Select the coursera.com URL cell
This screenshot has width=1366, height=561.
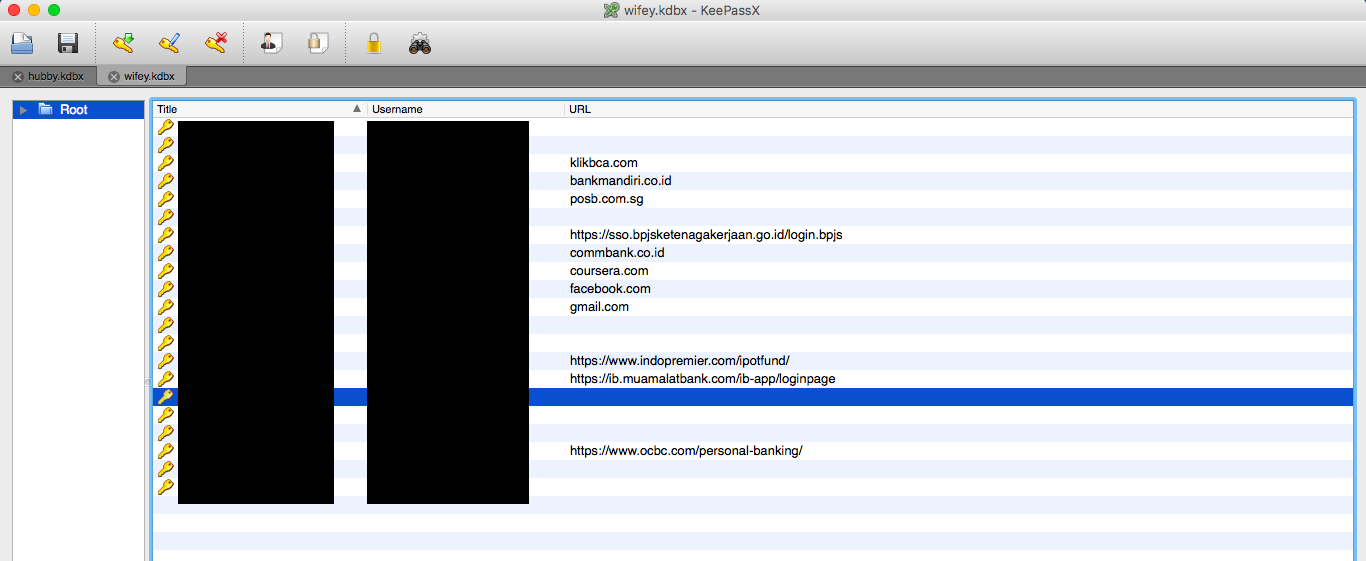tap(609, 271)
